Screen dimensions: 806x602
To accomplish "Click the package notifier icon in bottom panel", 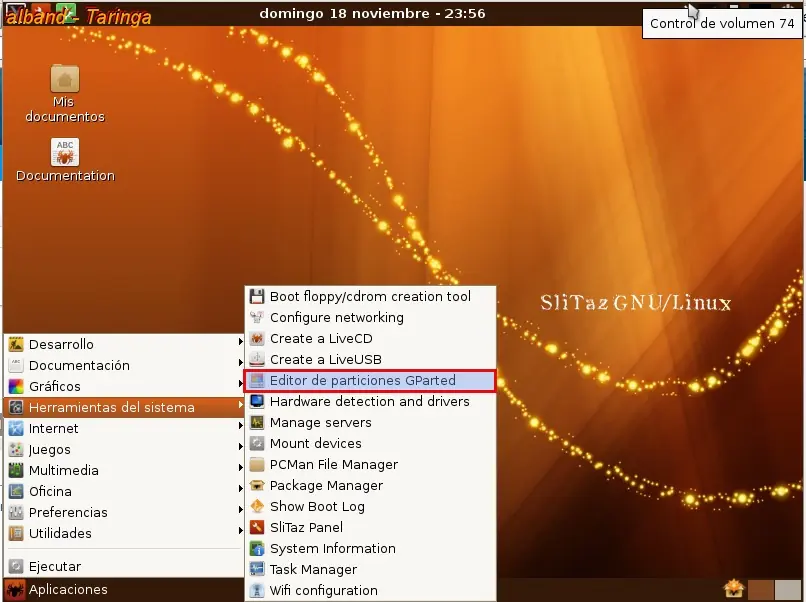I will click(734, 589).
